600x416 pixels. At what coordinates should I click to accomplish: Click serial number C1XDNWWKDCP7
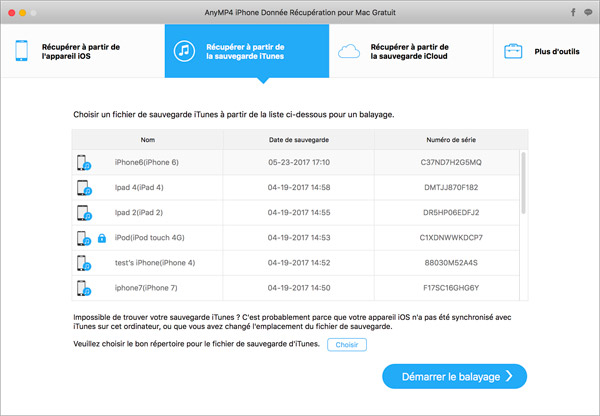click(x=451, y=238)
